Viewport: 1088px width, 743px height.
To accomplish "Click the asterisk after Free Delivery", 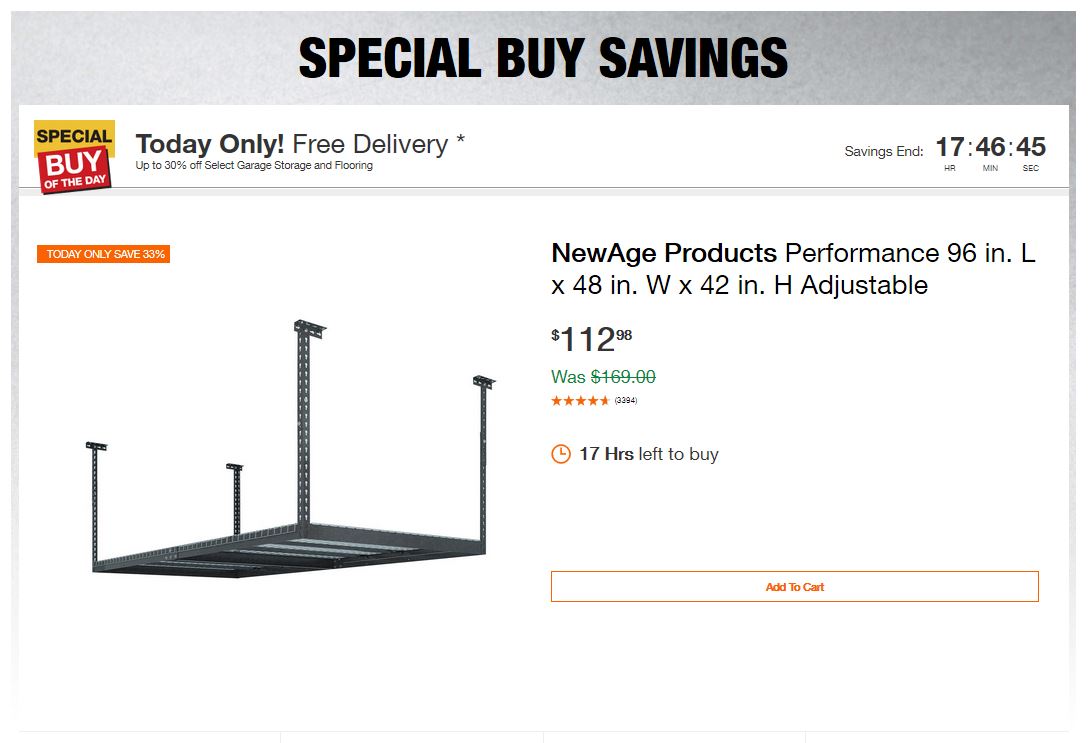I will [x=460, y=141].
